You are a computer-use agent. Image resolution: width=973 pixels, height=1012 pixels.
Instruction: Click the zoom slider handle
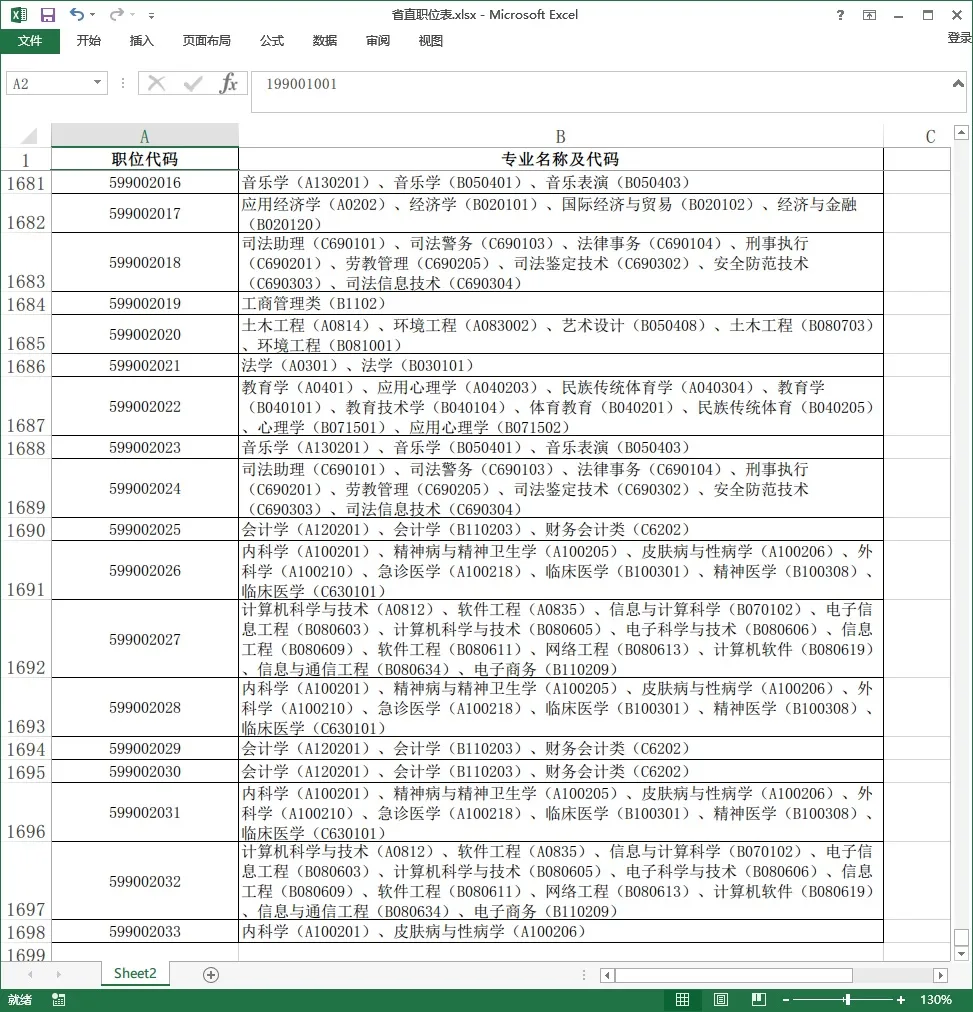coord(847,1000)
